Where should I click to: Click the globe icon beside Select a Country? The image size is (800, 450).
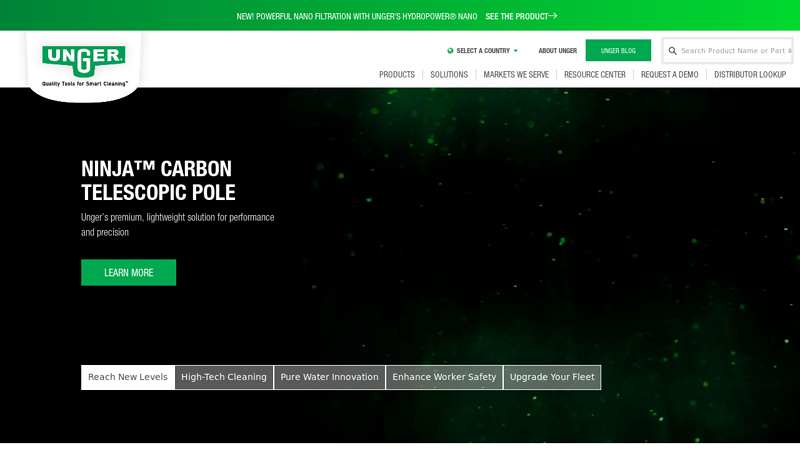click(x=450, y=51)
